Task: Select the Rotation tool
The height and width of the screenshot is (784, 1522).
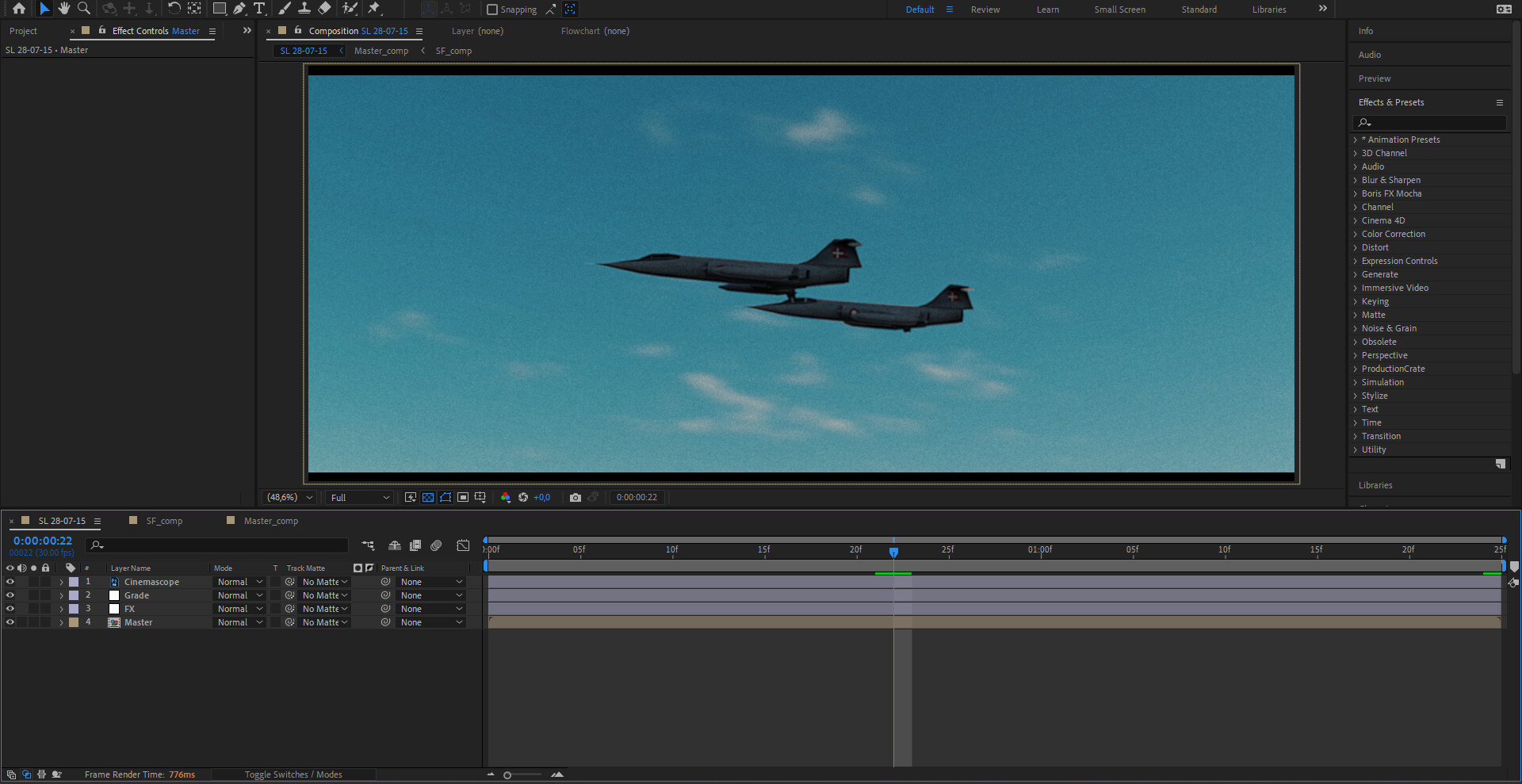Action: coord(174,9)
